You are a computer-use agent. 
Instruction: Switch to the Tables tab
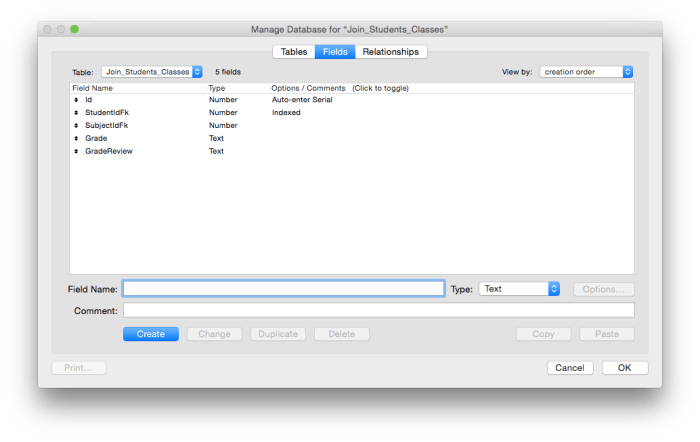pos(293,52)
